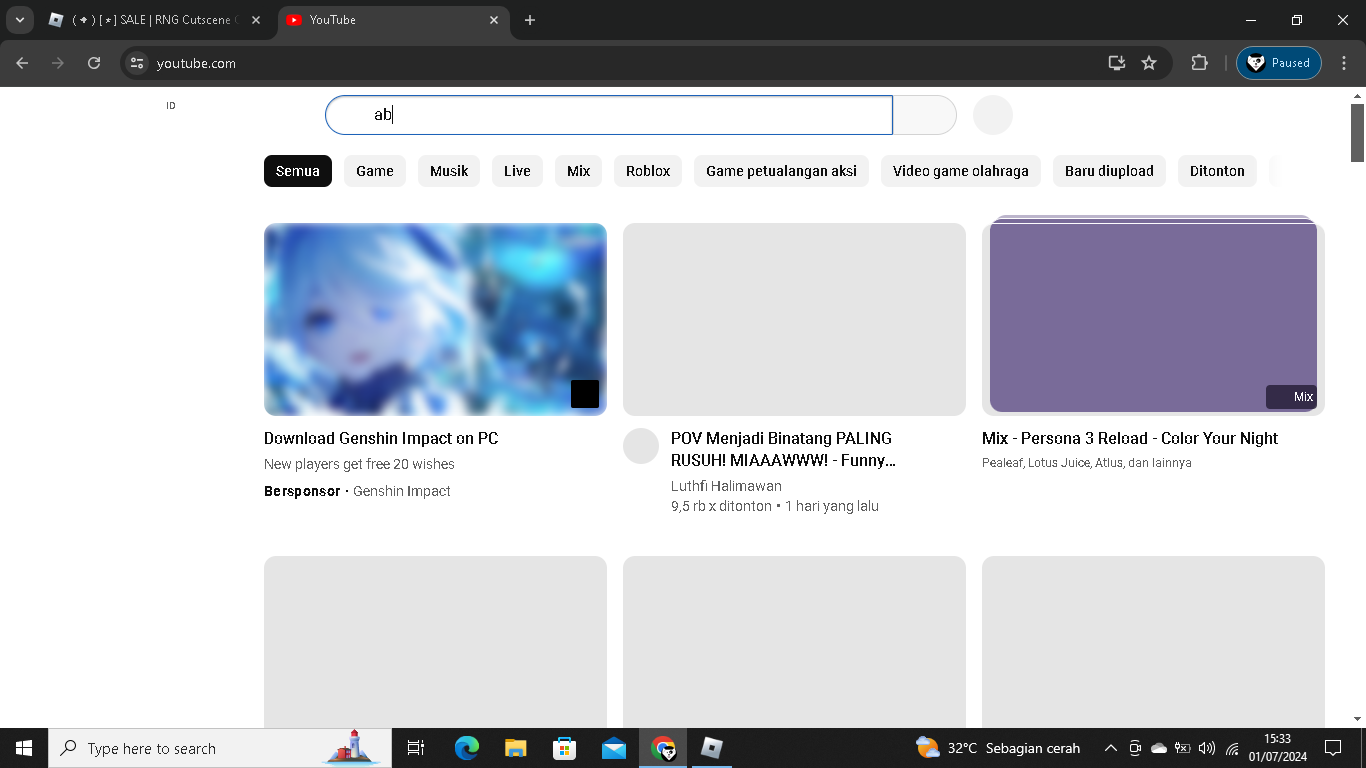Open OneDrive cloud icon in system tray

coord(1159,748)
